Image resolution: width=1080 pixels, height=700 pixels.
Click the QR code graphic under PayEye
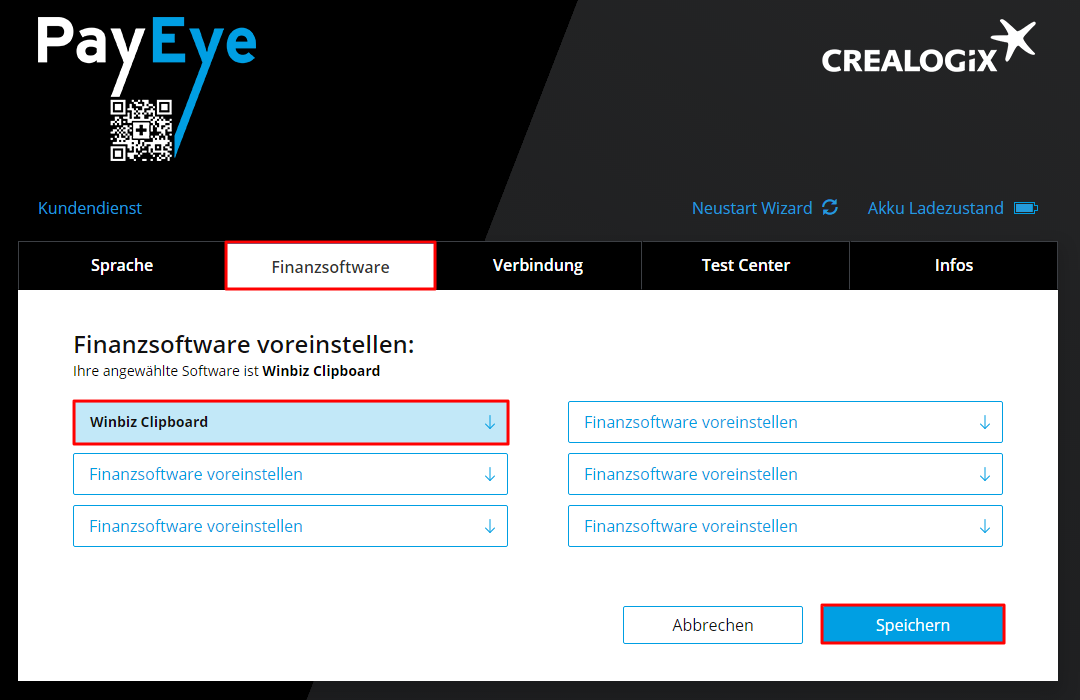pos(141,130)
